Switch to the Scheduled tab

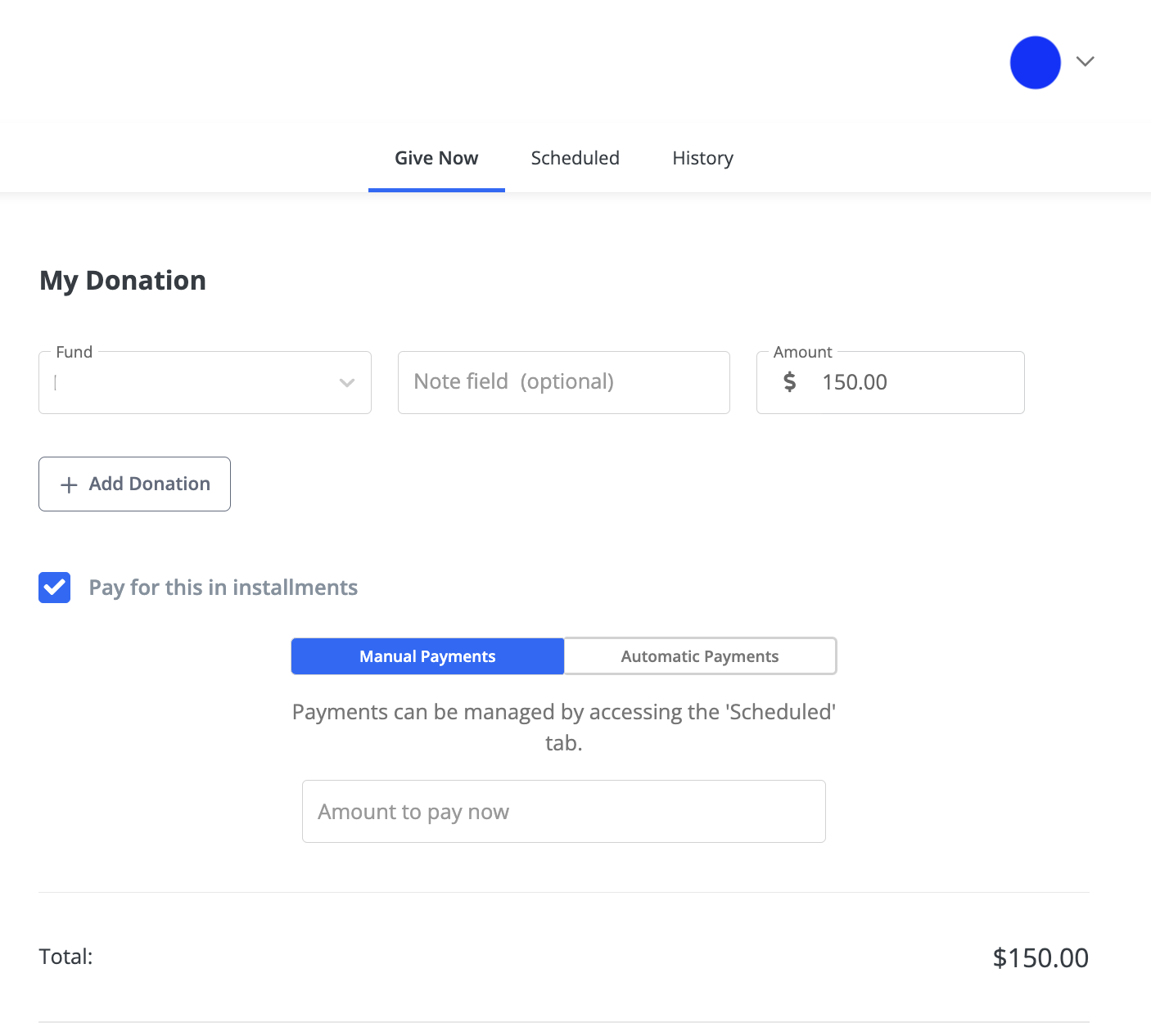(575, 158)
